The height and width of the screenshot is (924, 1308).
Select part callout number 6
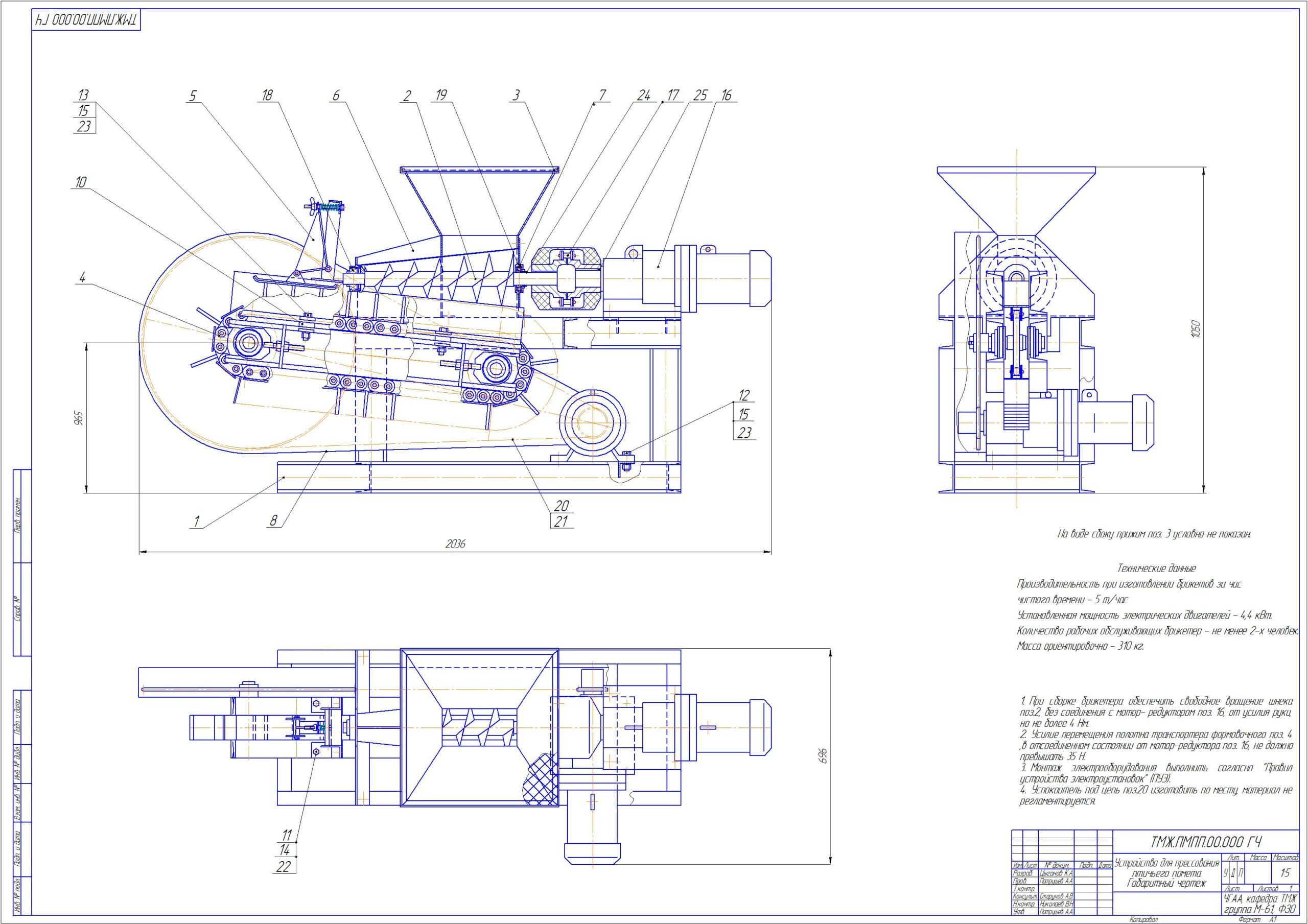click(336, 96)
